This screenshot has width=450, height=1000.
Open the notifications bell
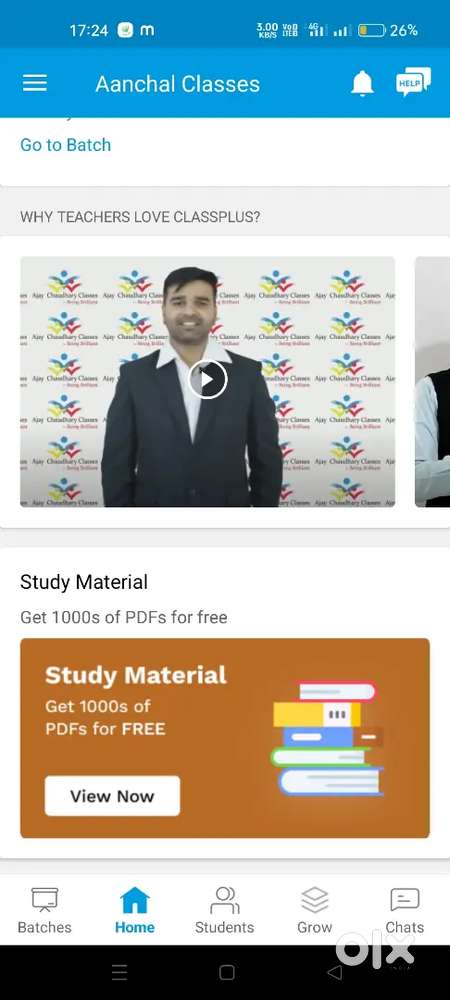(x=362, y=84)
